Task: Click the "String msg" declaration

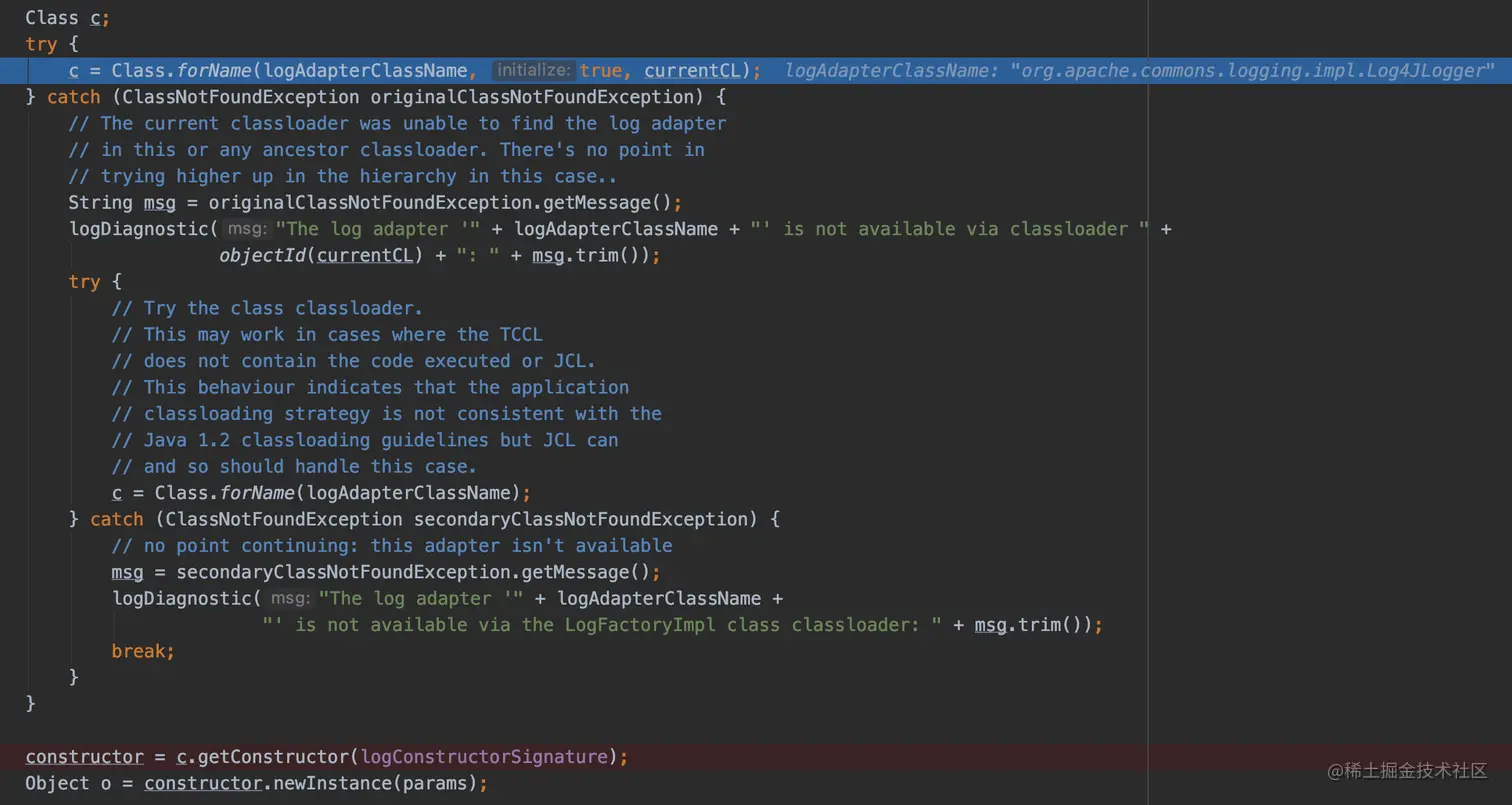Action: click(x=122, y=203)
